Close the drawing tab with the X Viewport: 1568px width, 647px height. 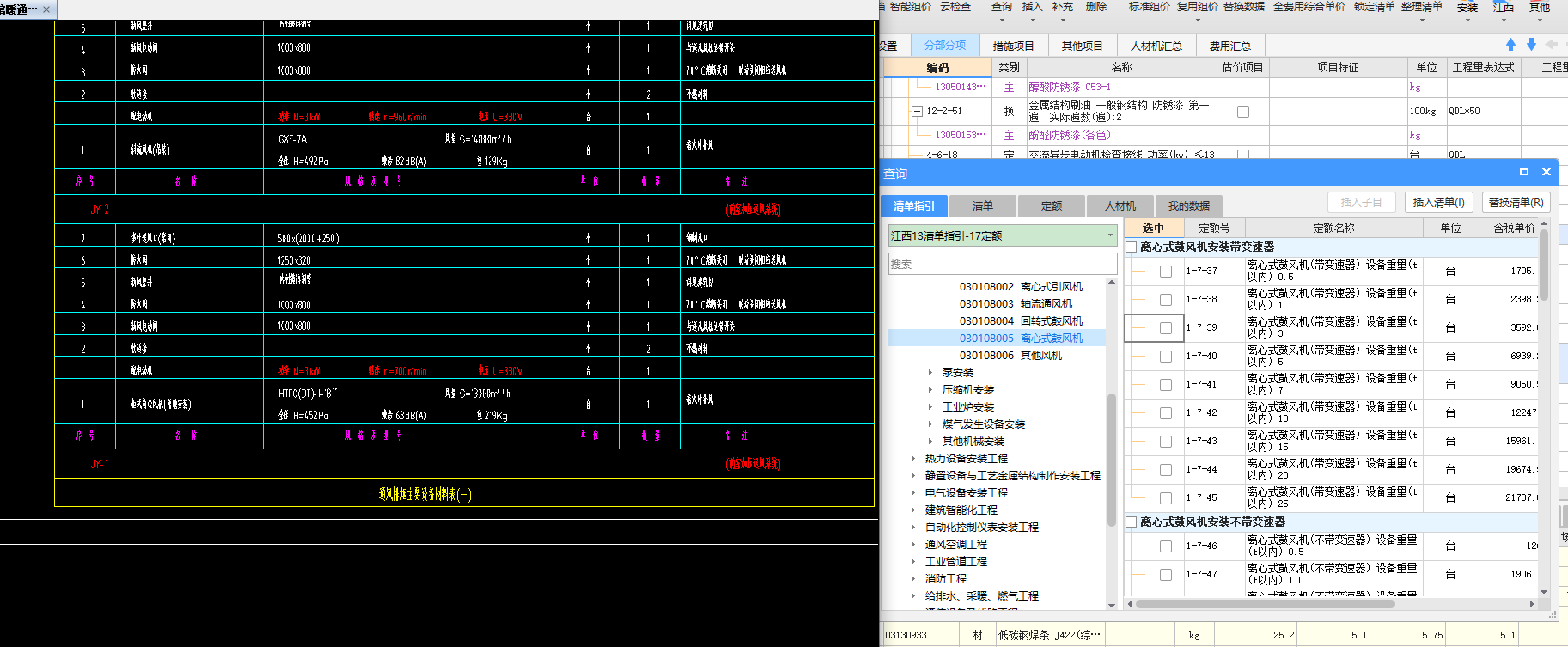46,9
